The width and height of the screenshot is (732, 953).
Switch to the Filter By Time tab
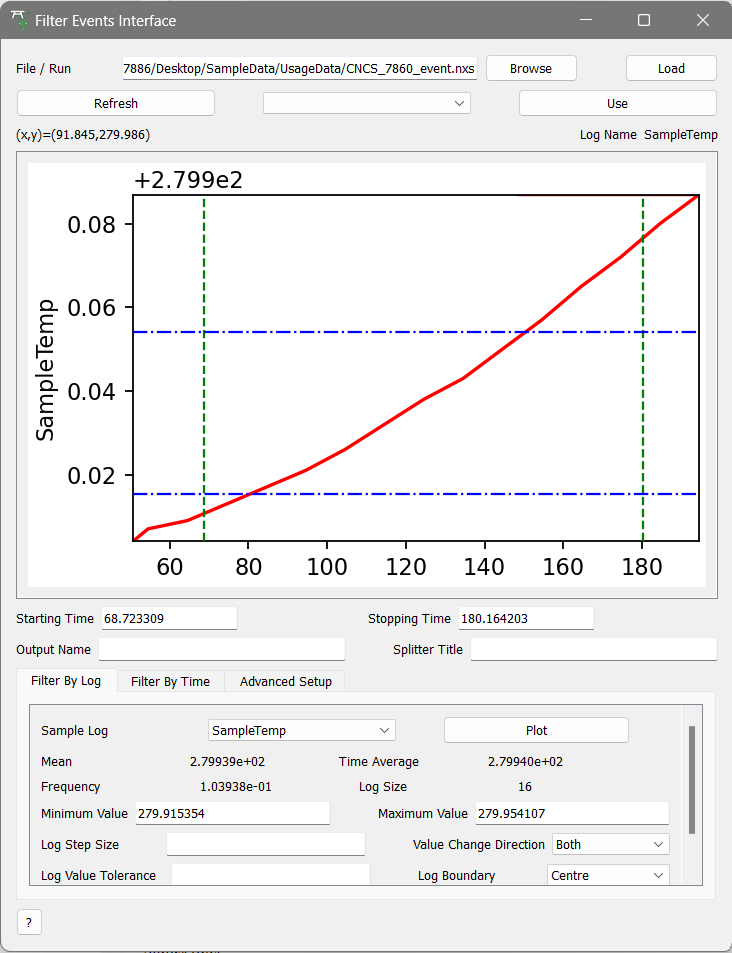170,681
